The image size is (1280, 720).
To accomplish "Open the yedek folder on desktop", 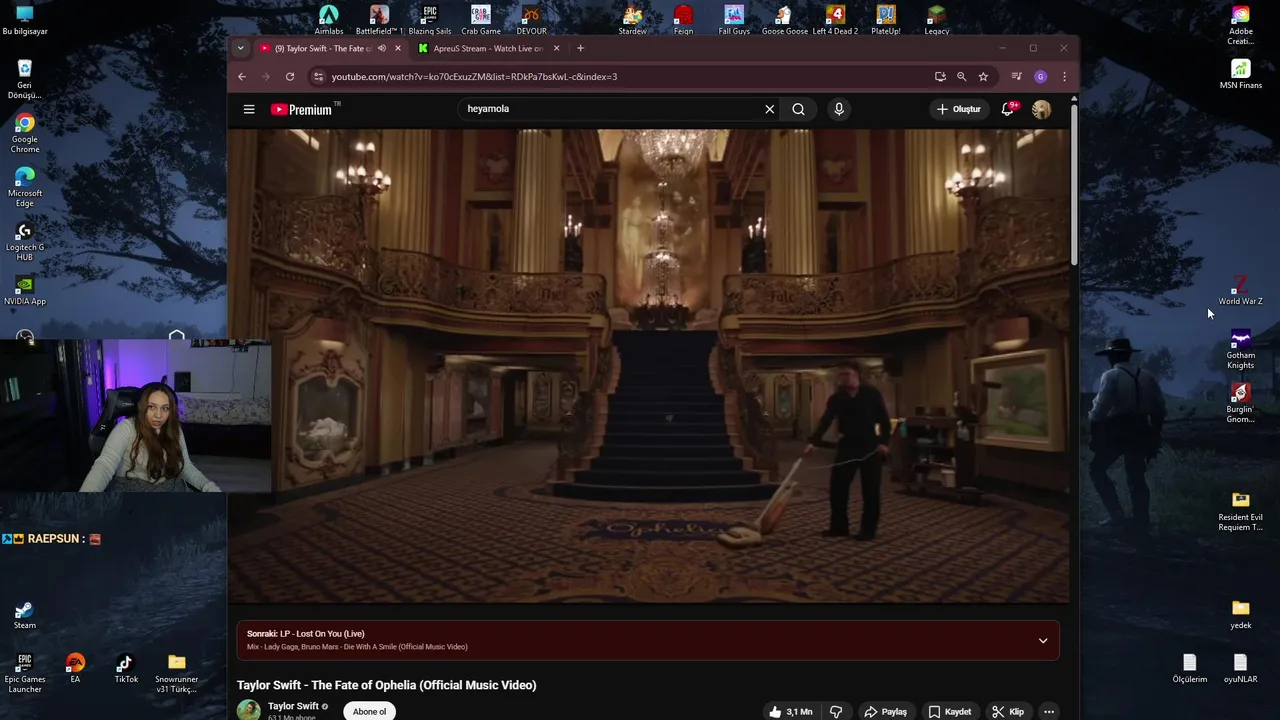I will [1241, 615].
